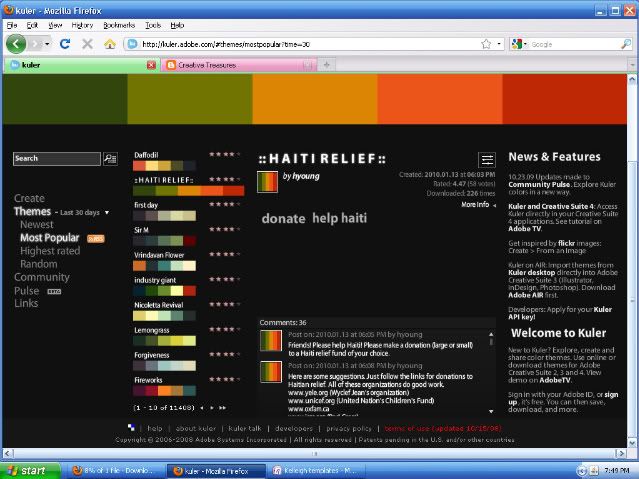Jump to last page of theme results
Viewport: 639px width, 479px height.
point(223,408)
